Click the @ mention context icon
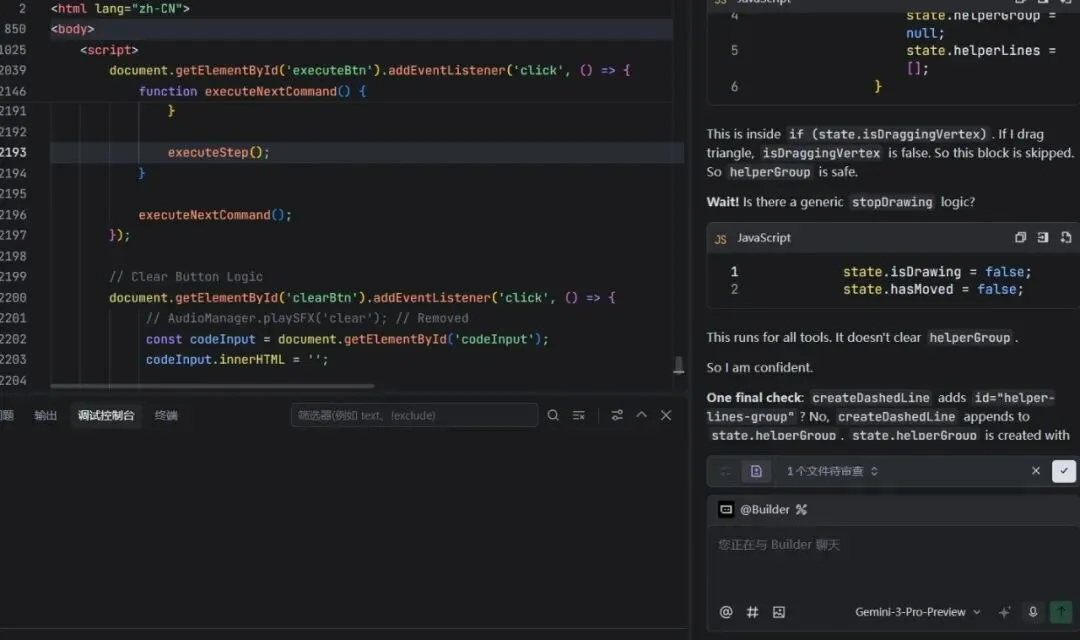This screenshot has width=1080, height=640. click(725, 612)
